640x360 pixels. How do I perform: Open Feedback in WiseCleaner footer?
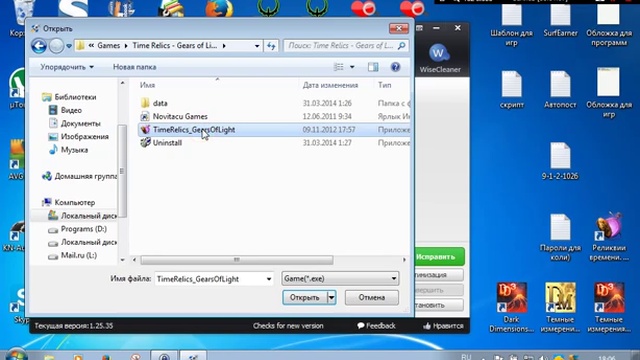[376, 326]
